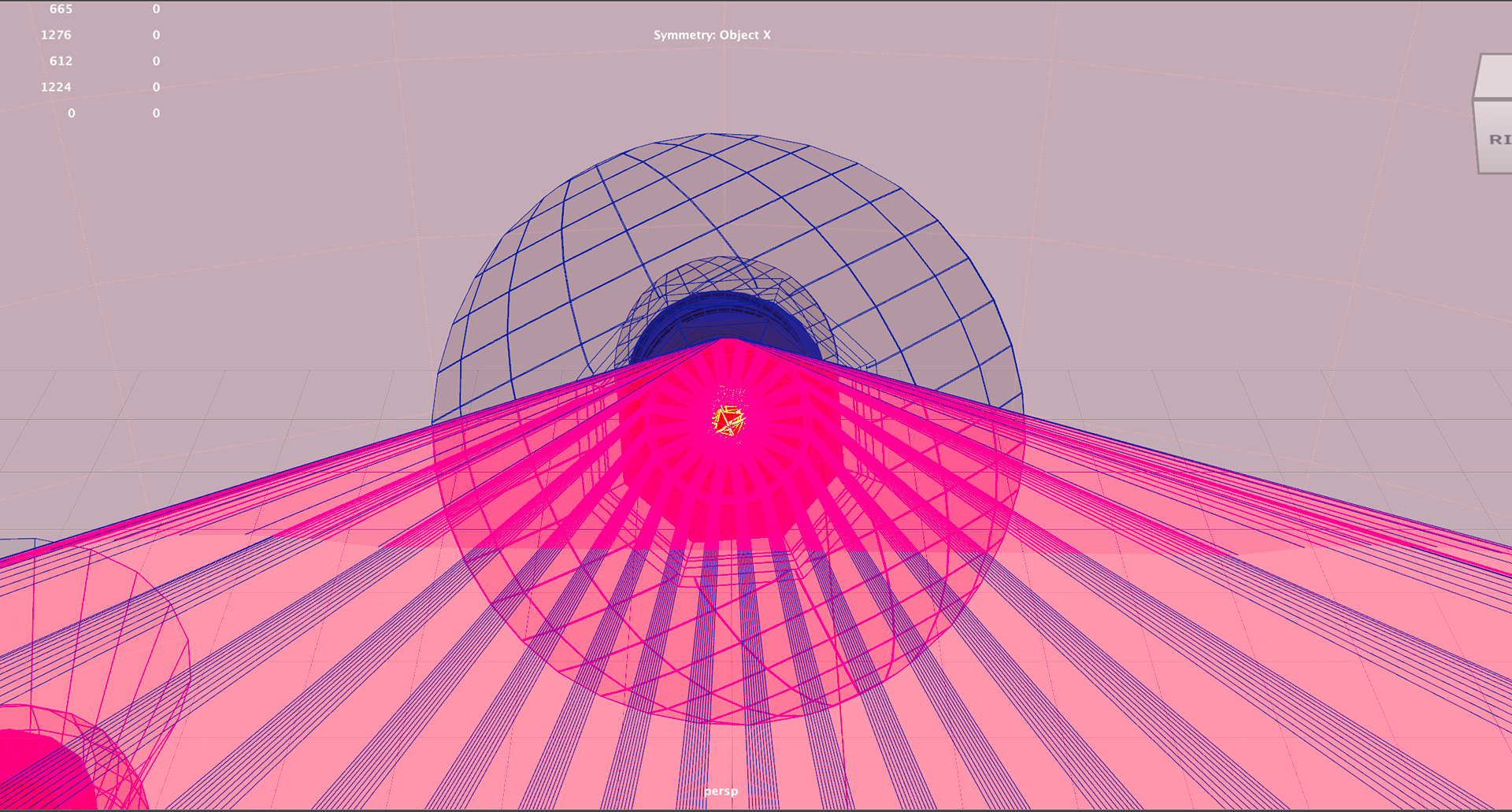Click the heads-up value 612
The width and height of the screenshot is (1512, 812).
pos(61,61)
